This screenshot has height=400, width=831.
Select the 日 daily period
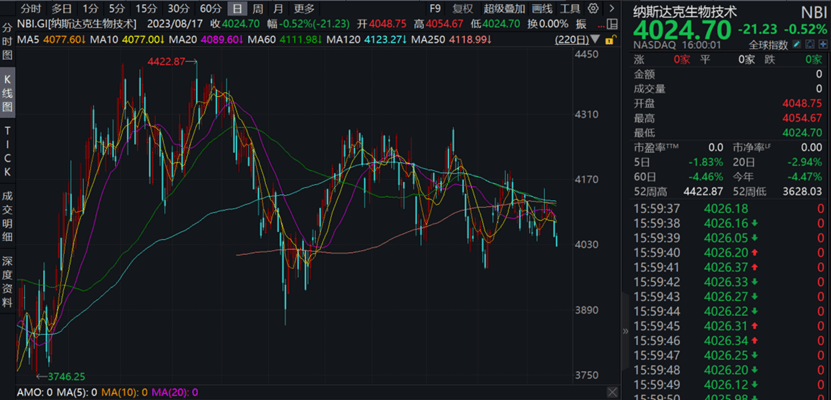pos(237,9)
